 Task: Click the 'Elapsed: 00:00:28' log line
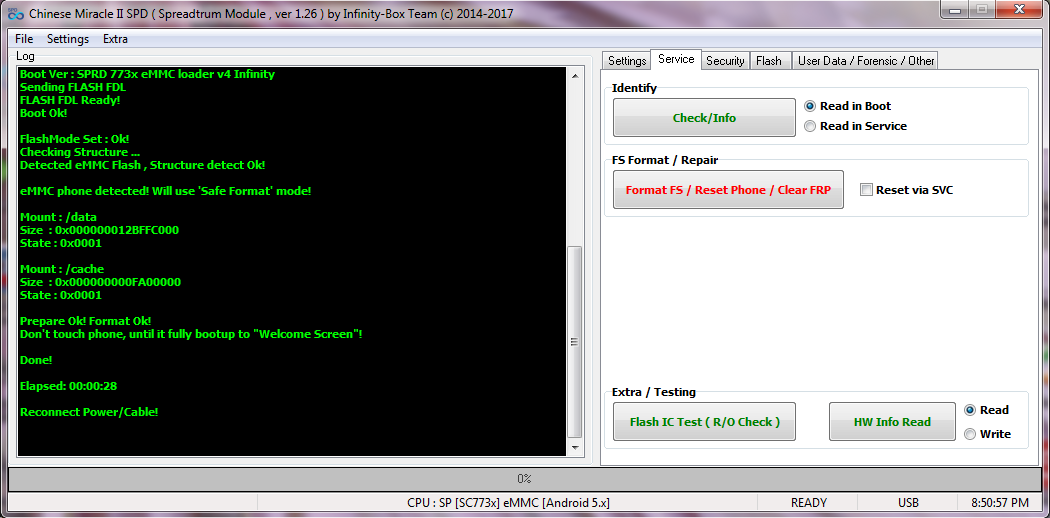coord(69,386)
